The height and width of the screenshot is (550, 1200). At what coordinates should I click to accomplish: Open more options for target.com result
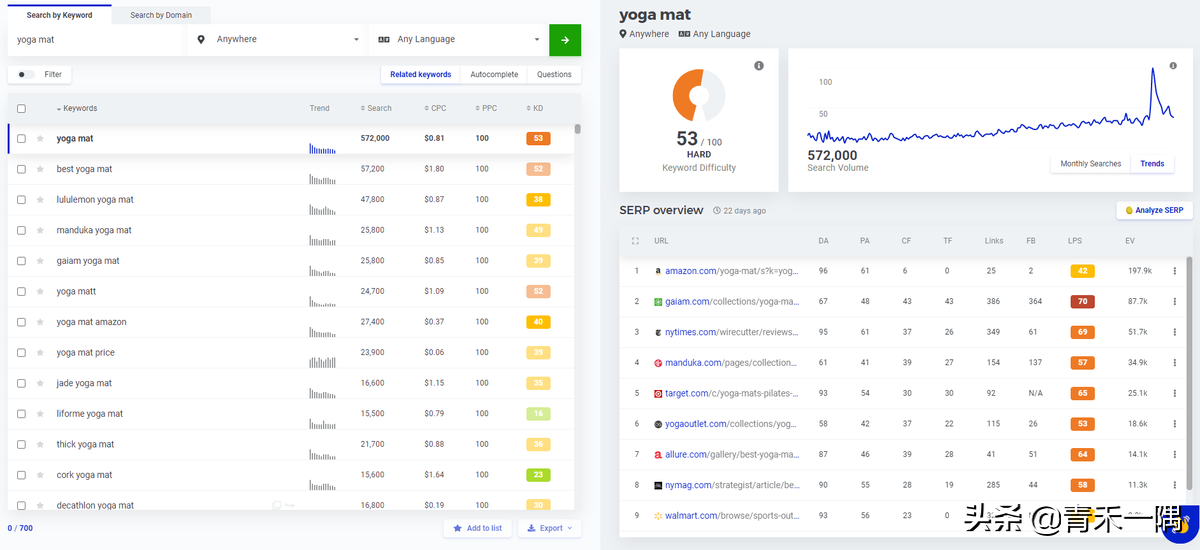(x=1174, y=394)
